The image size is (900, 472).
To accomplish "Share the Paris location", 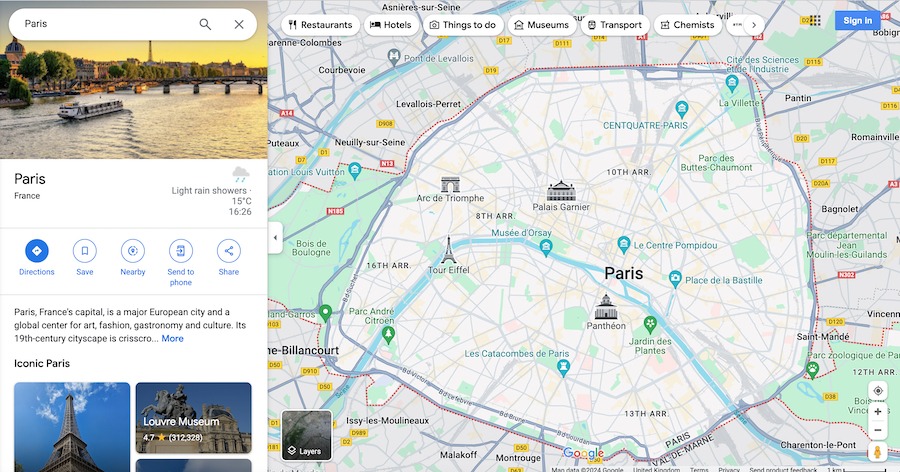I will pos(228,258).
